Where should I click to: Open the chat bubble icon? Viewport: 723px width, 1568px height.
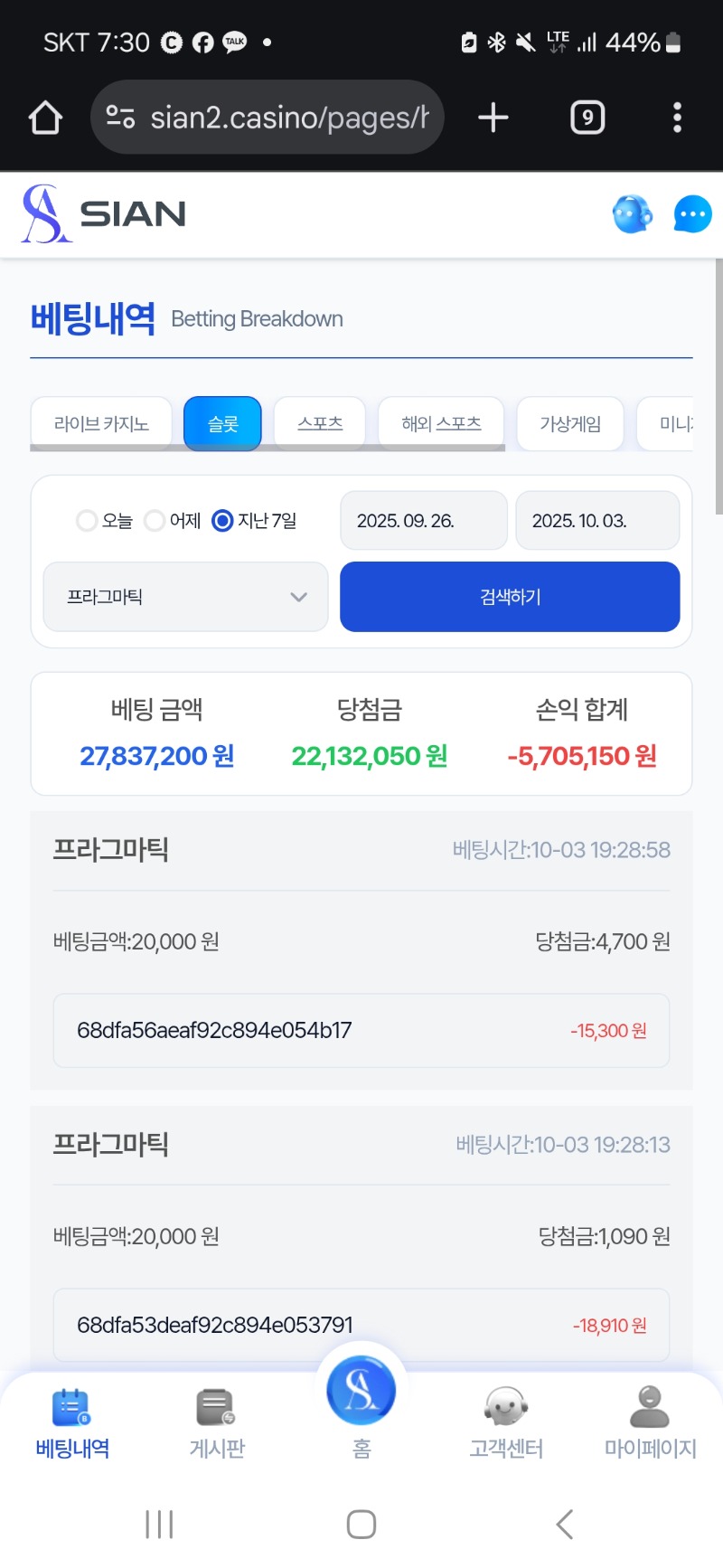click(692, 214)
